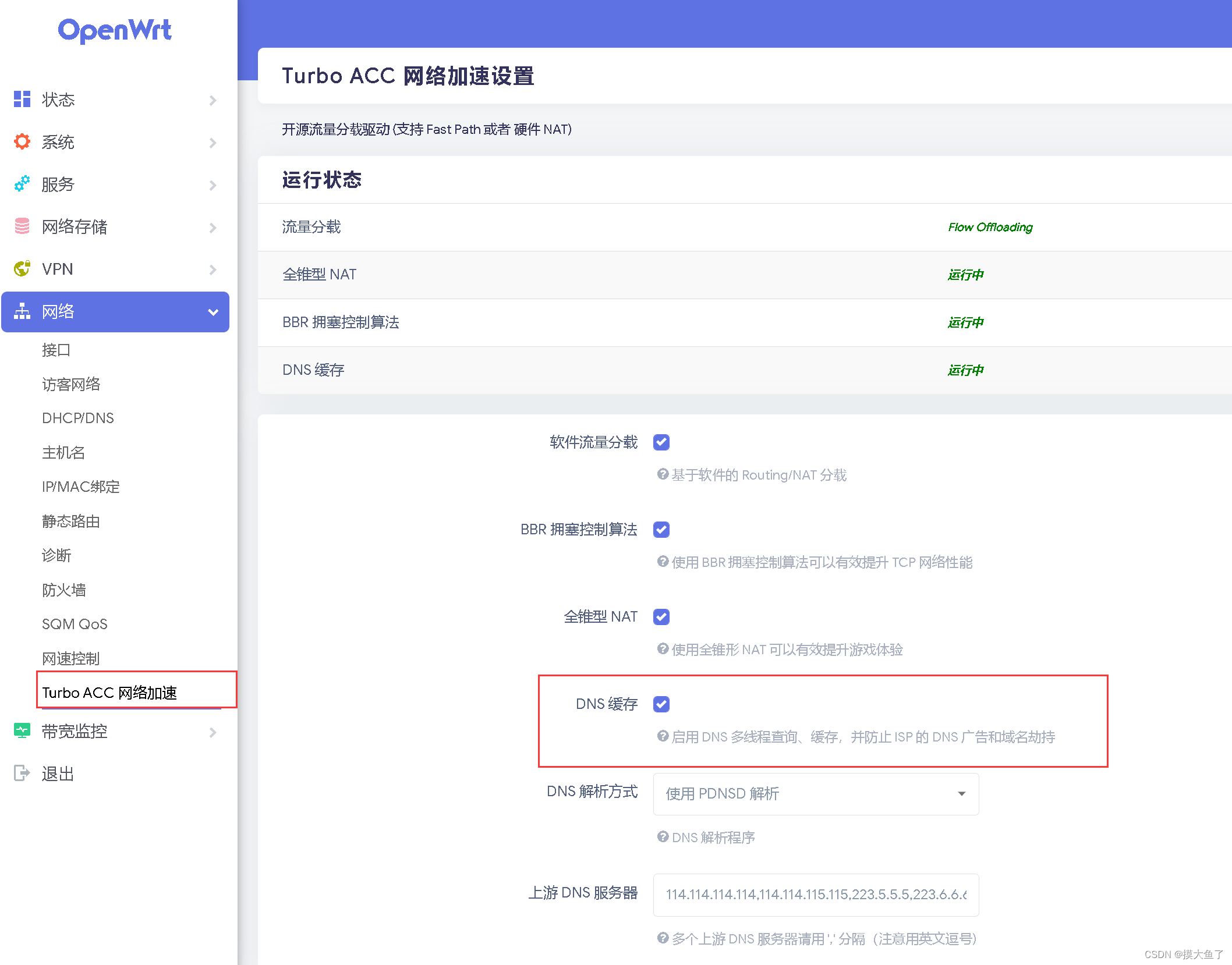Click 运行中 status in BBR row
Screen dimensions: 1232x965
click(966, 322)
